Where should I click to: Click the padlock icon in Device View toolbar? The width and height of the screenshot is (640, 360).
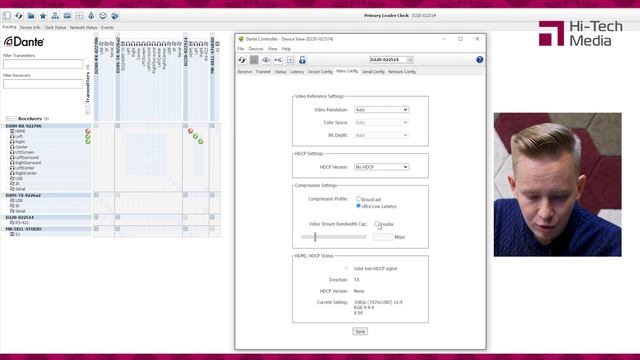[302, 60]
